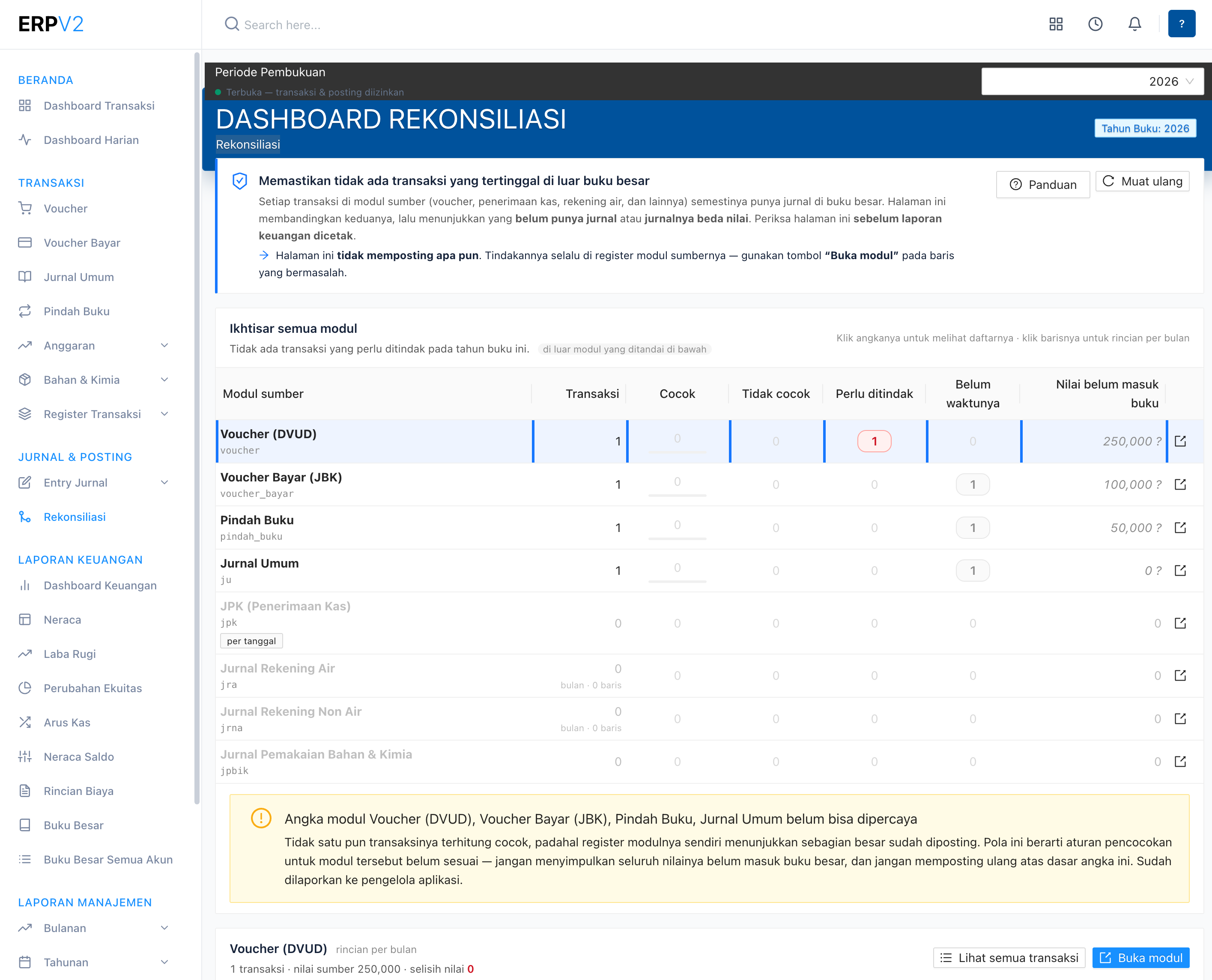Open module icon for Jurnal Rekening Non Air row
This screenshot has height=980, width=1212.
1180,719
